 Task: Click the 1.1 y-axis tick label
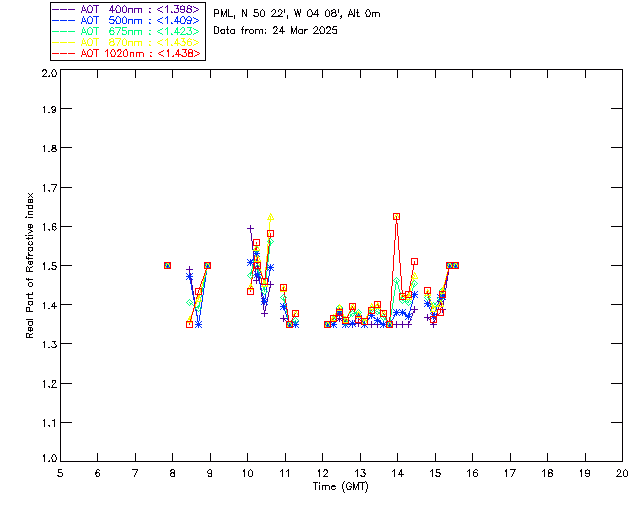point(49,423)
